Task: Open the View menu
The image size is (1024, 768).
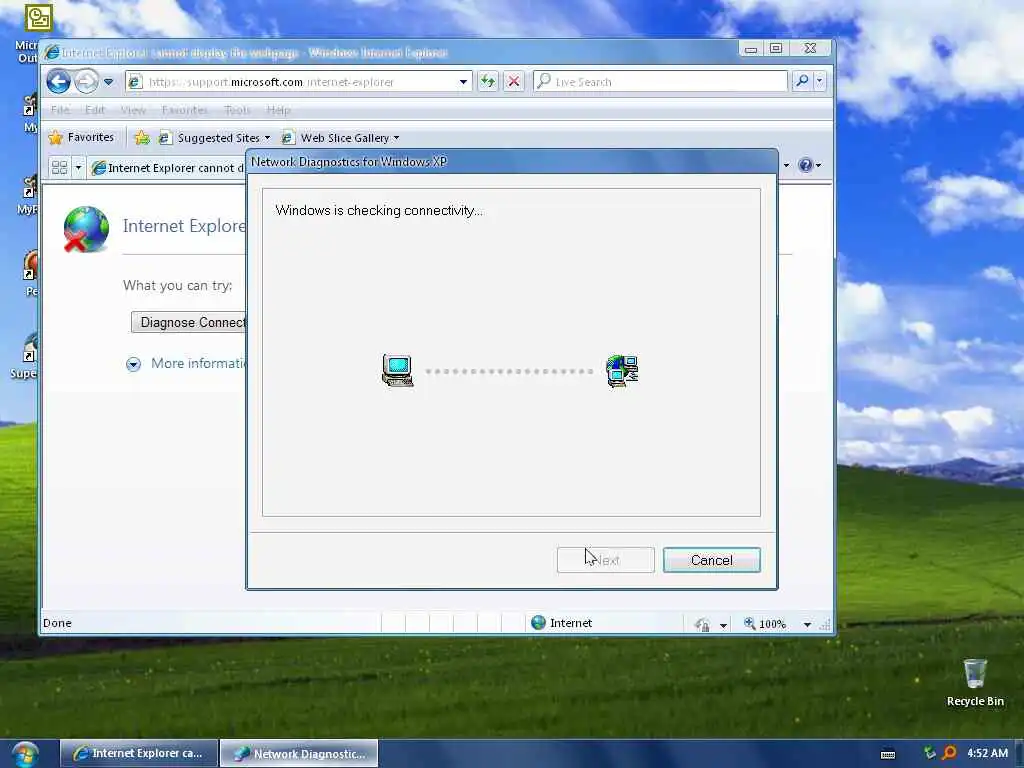Action: coord(133,110)
